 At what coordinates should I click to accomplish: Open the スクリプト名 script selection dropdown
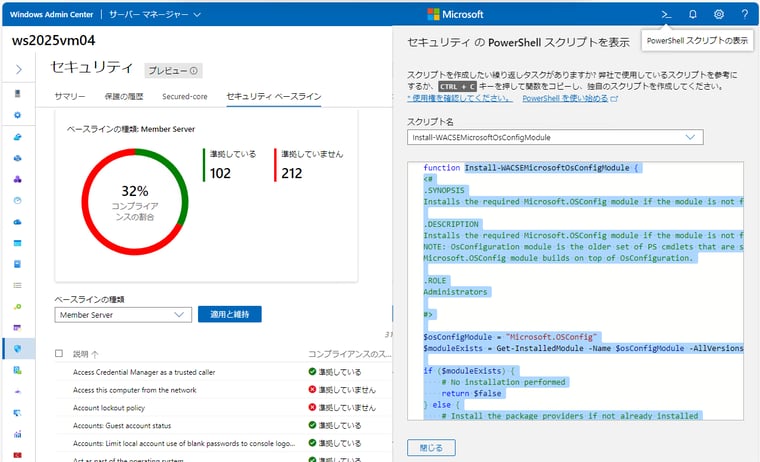click(555, 137)
